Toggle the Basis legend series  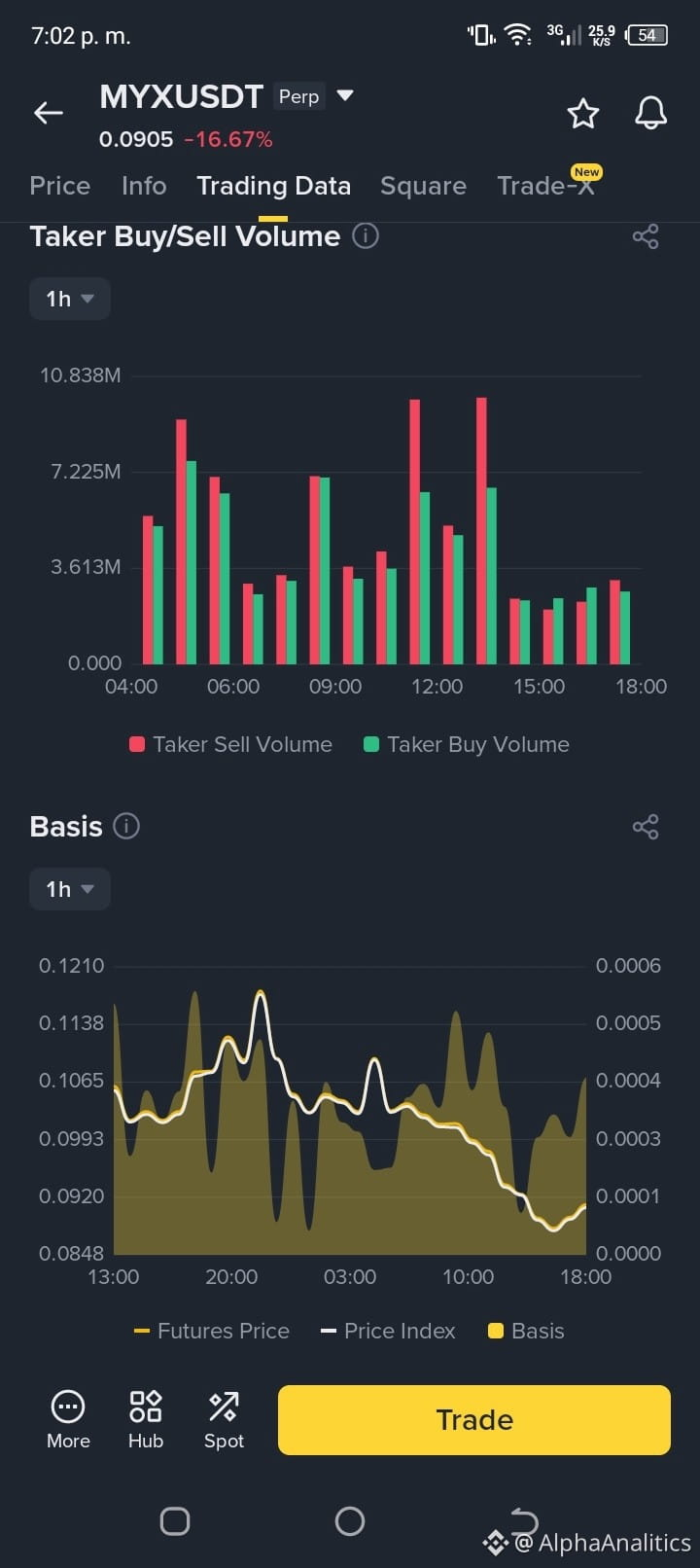point(526,1331)
